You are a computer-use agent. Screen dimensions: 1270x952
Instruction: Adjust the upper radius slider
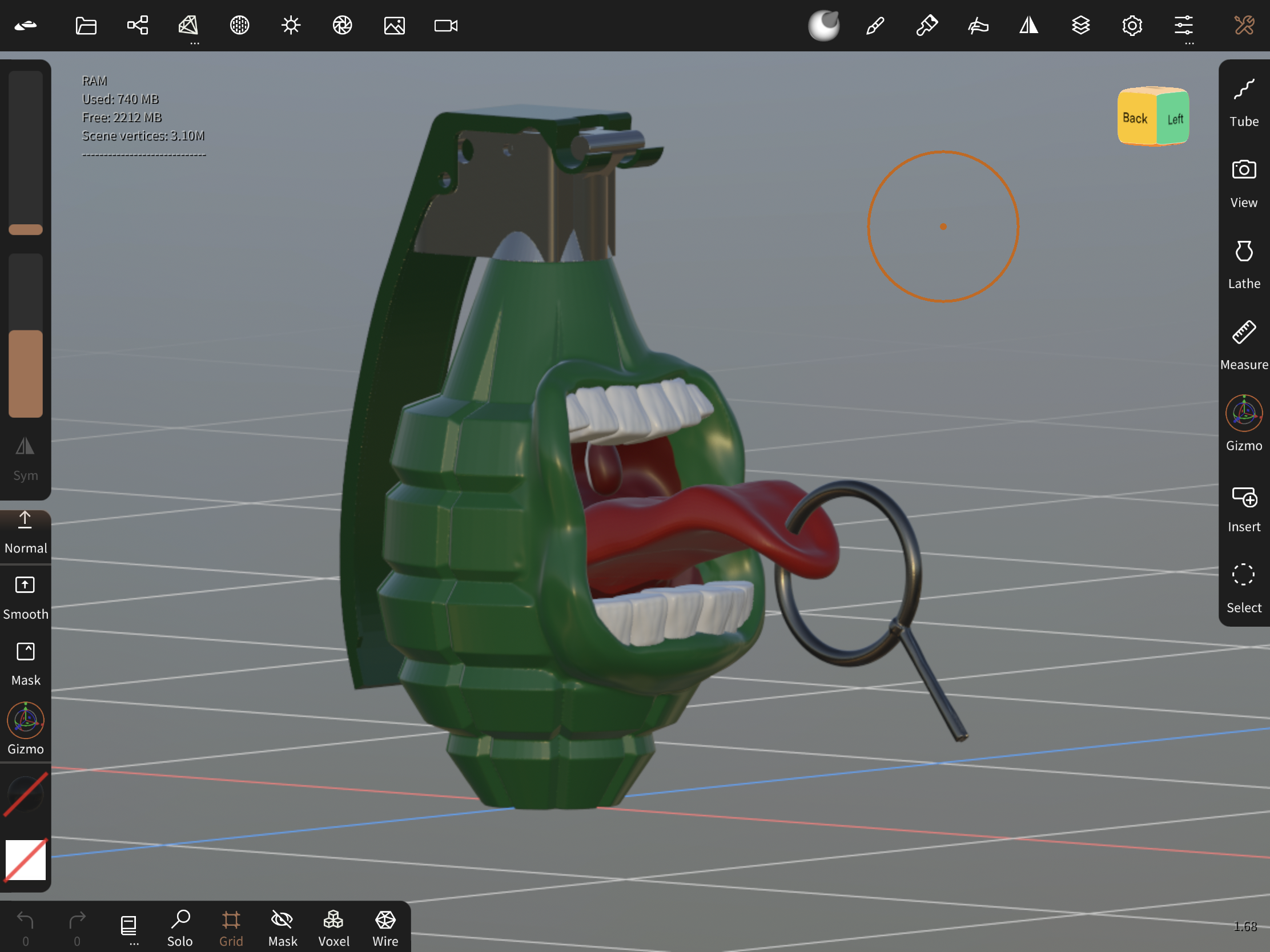click(25, 153)
